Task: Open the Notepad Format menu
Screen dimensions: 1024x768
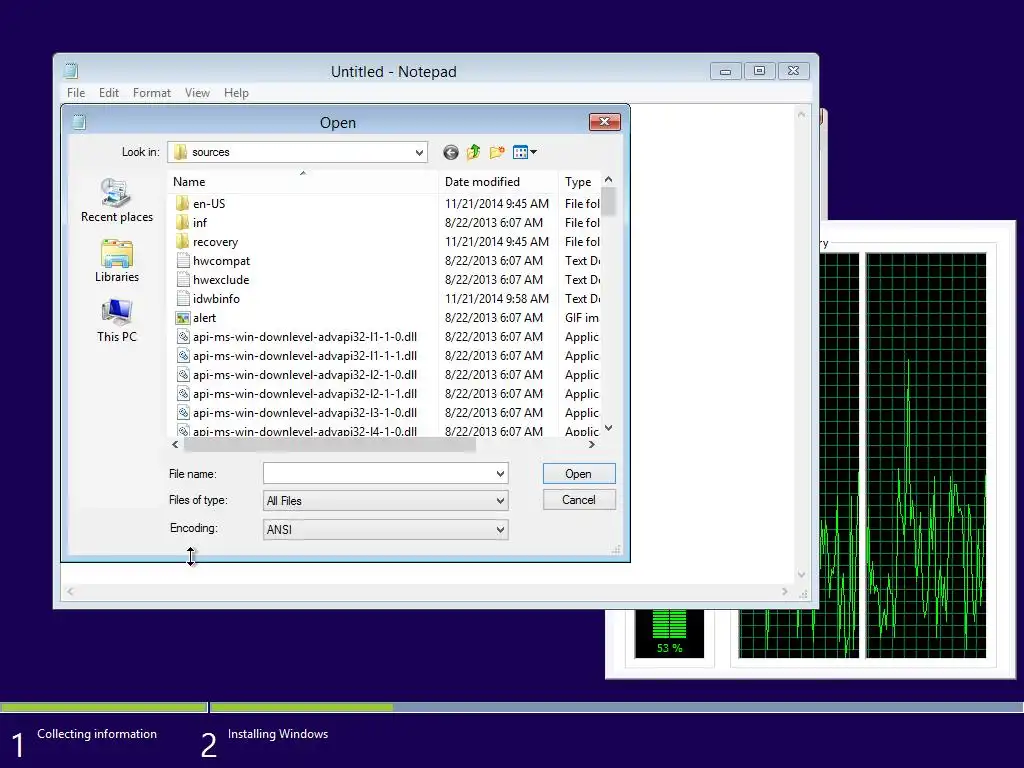Action: click(152, 93)
